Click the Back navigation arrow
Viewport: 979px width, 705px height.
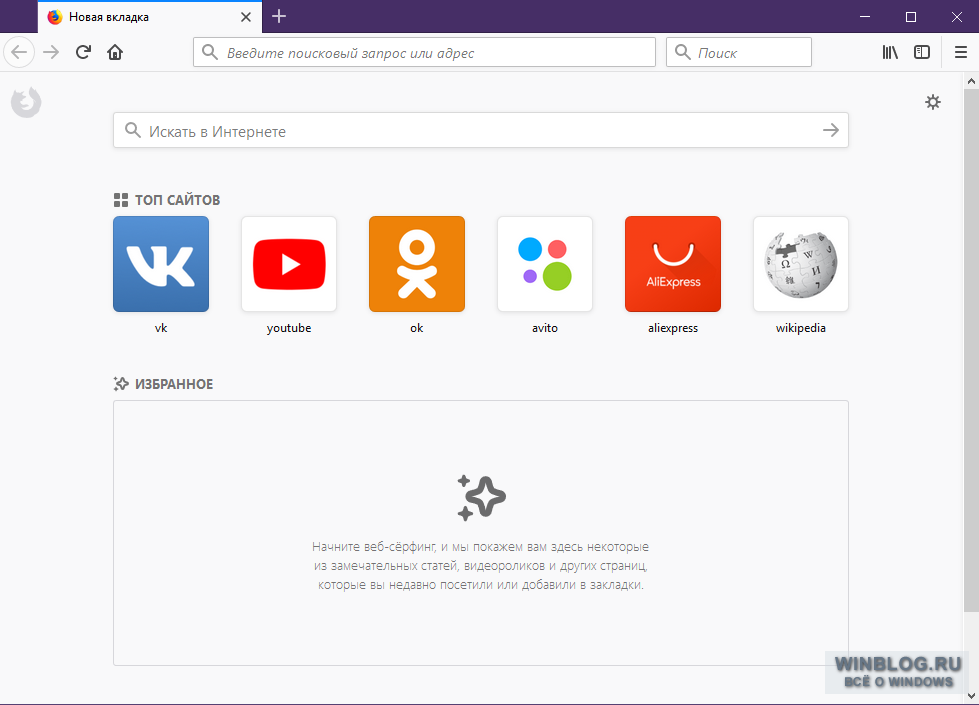coord(19,52)
